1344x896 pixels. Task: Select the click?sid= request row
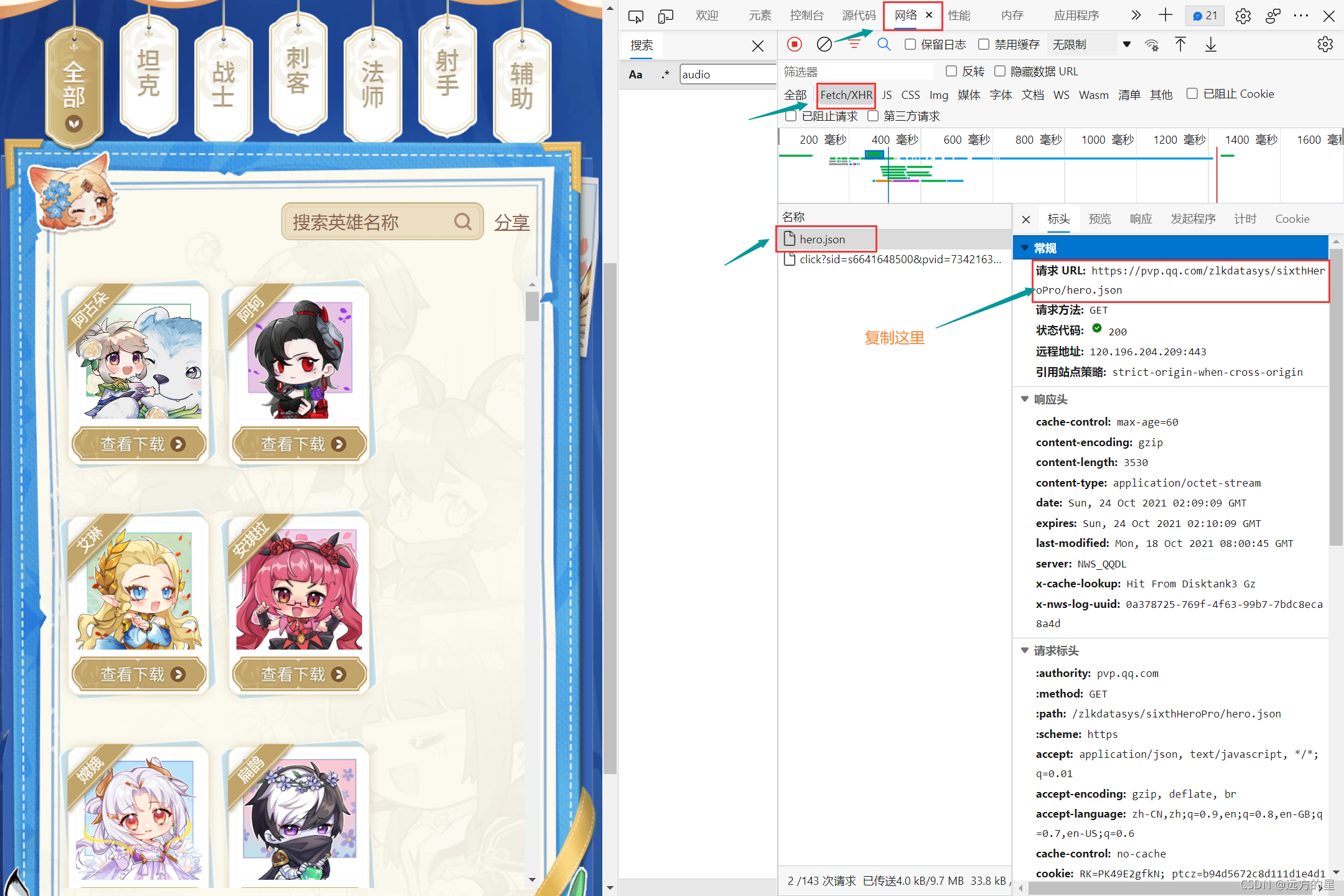pos(894,259)
